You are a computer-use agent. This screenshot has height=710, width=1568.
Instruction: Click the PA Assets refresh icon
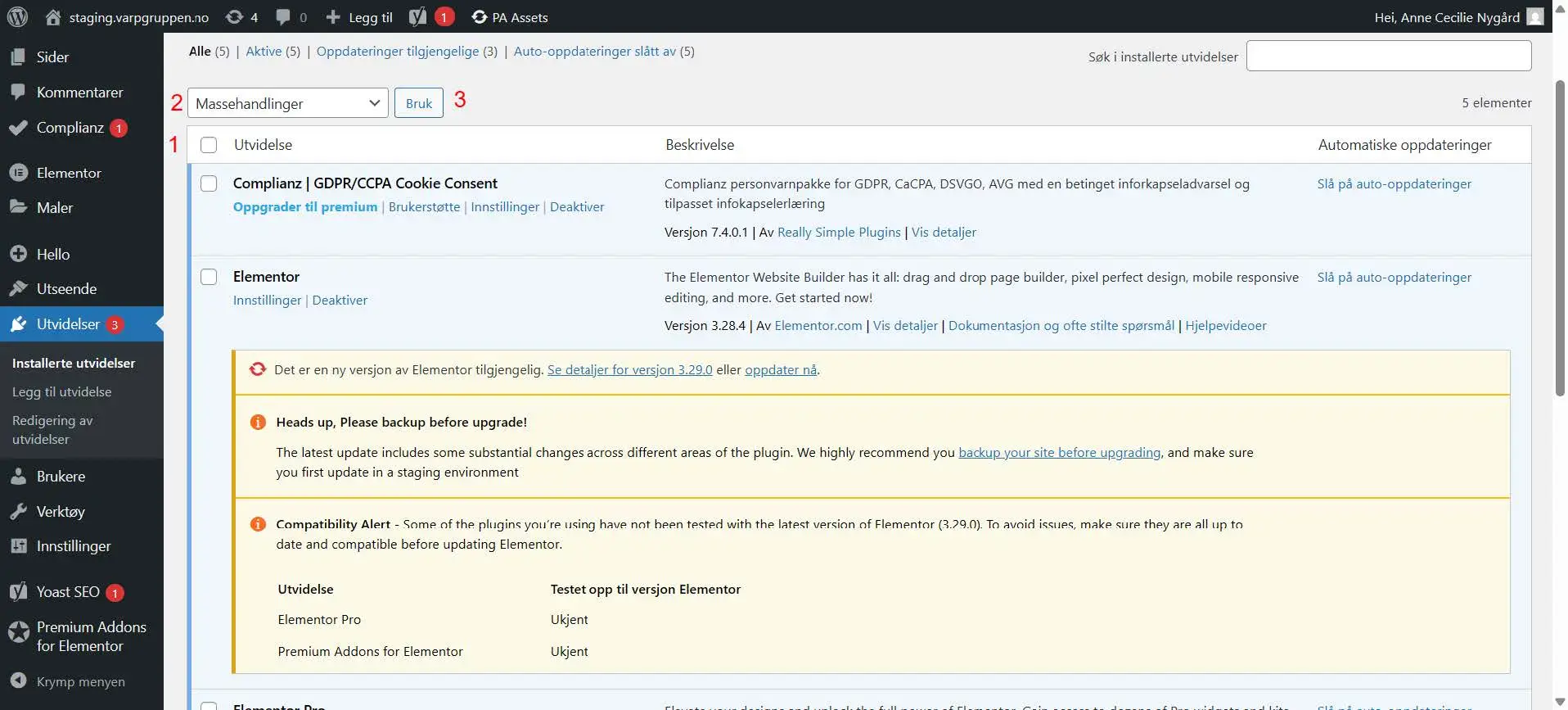pos(480,16)
